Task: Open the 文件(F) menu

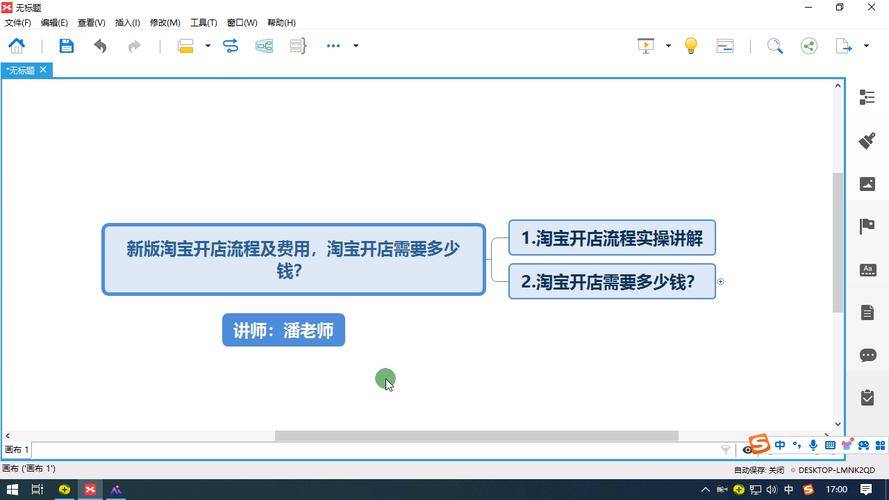Action: click(18, 23)
